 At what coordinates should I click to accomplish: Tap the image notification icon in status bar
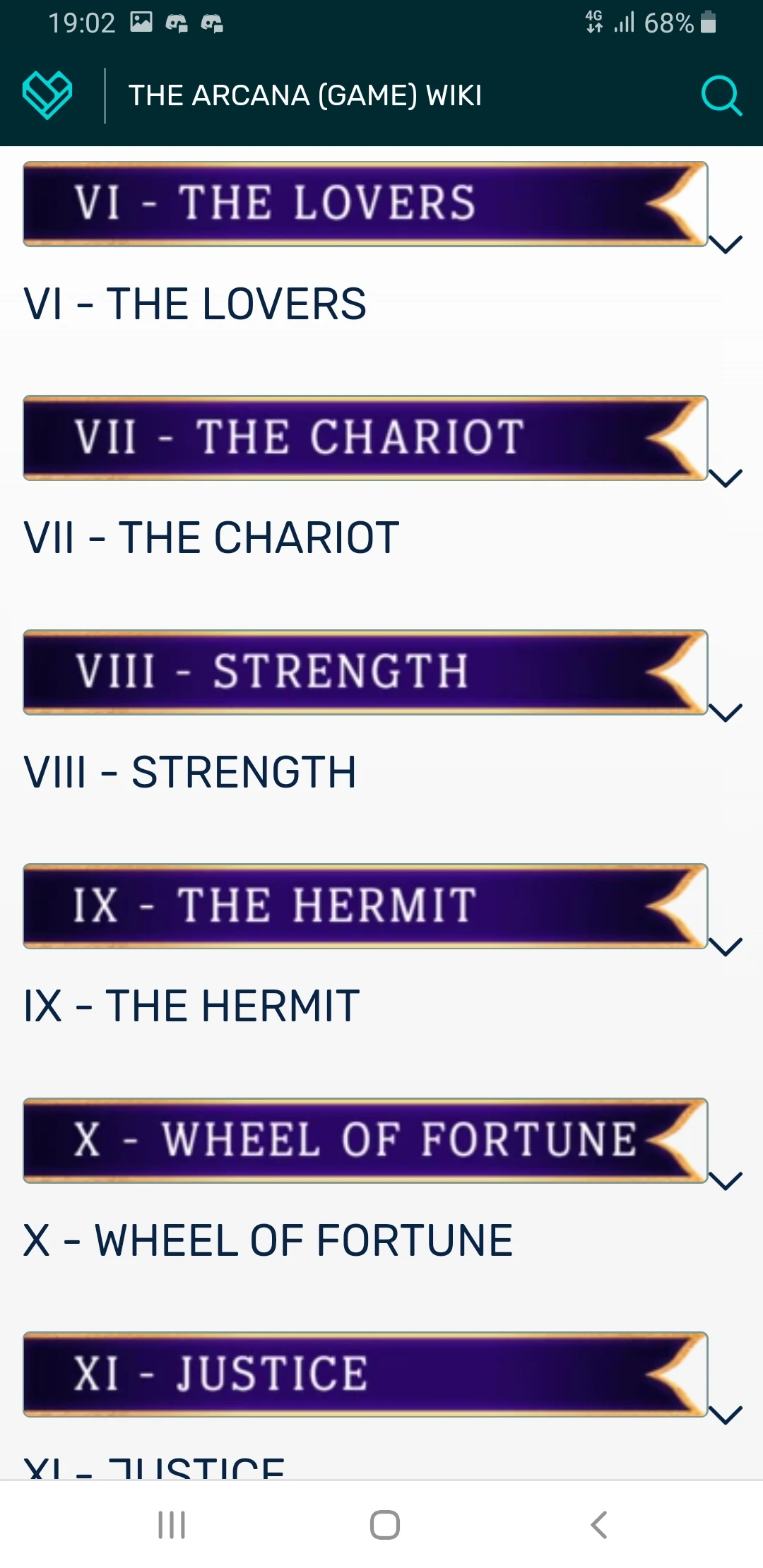141,23
